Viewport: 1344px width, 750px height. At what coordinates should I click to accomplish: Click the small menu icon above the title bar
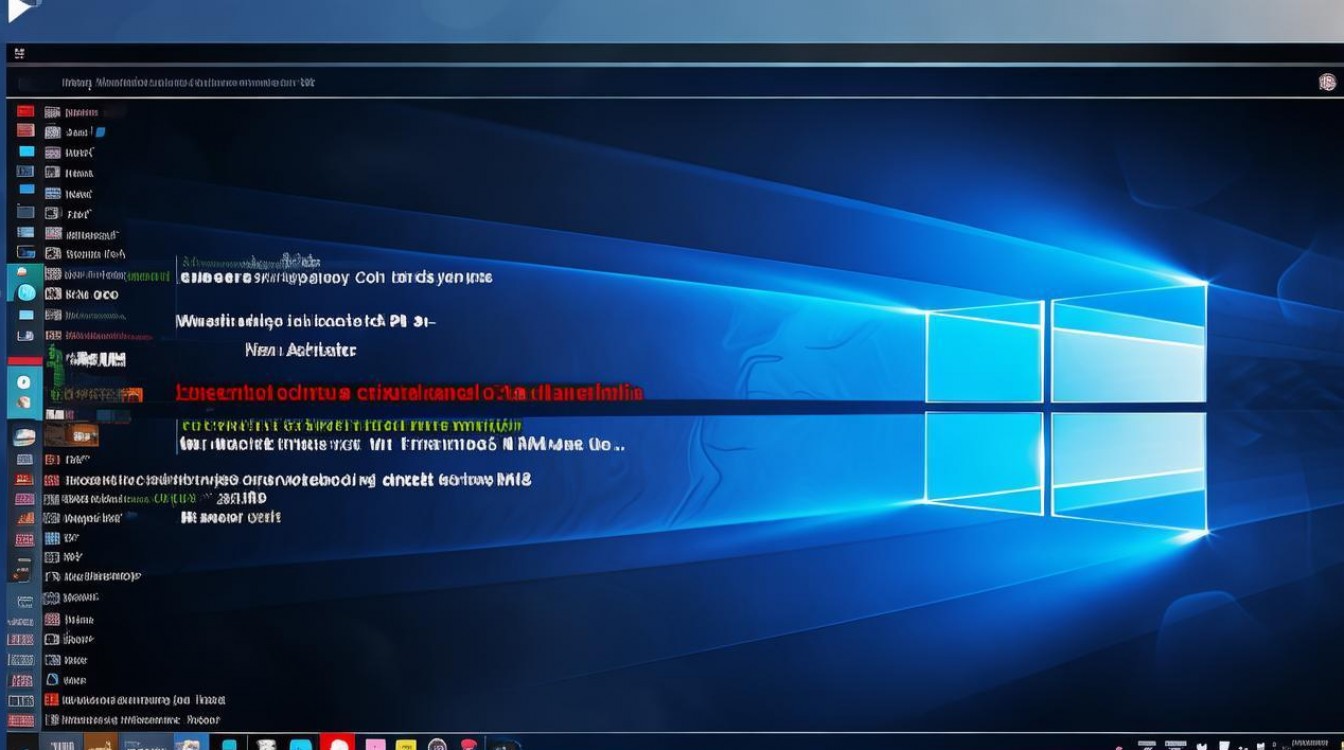click(x=19, y=53)
